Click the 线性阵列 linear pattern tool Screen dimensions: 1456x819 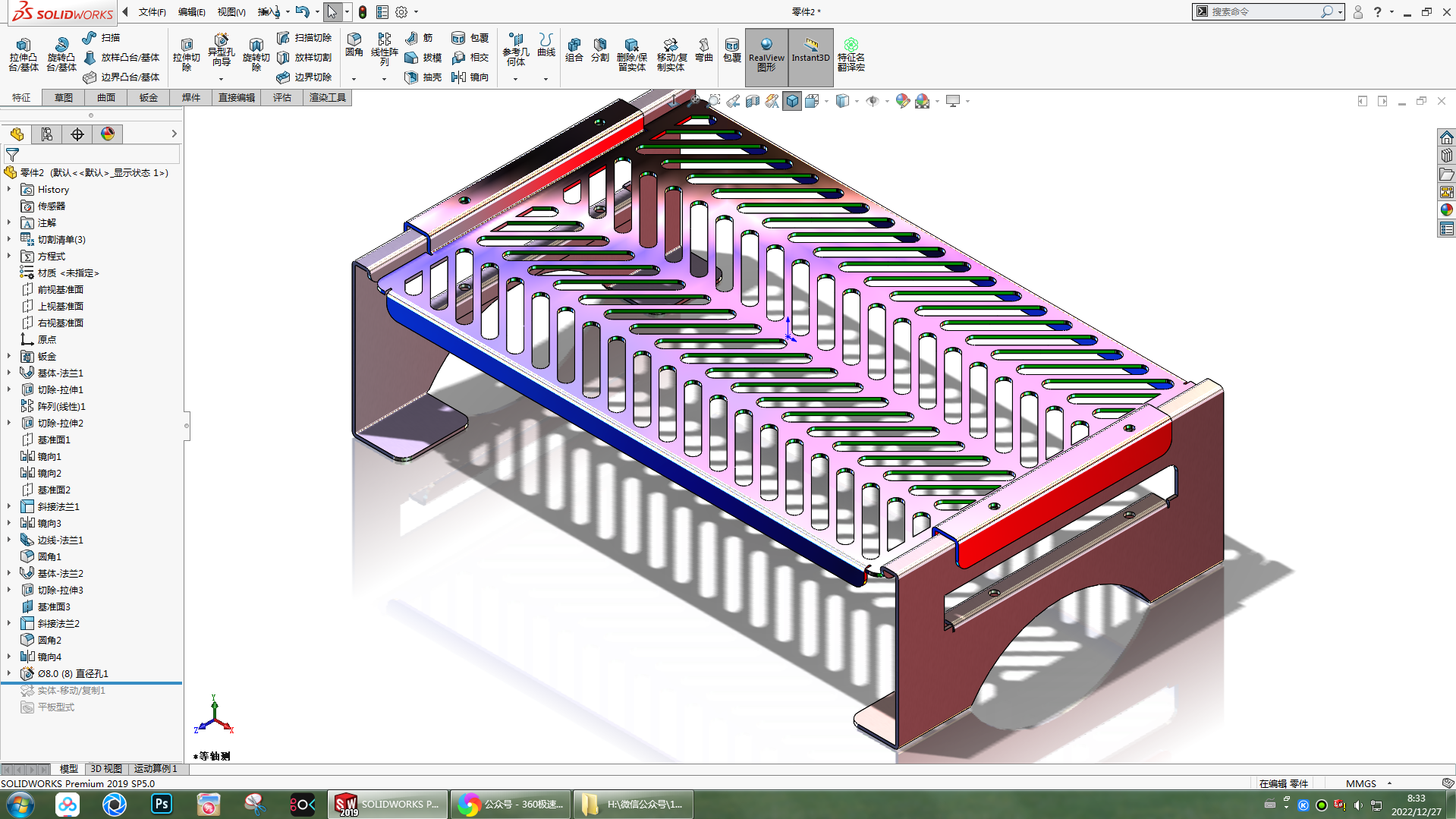[385, 50]
